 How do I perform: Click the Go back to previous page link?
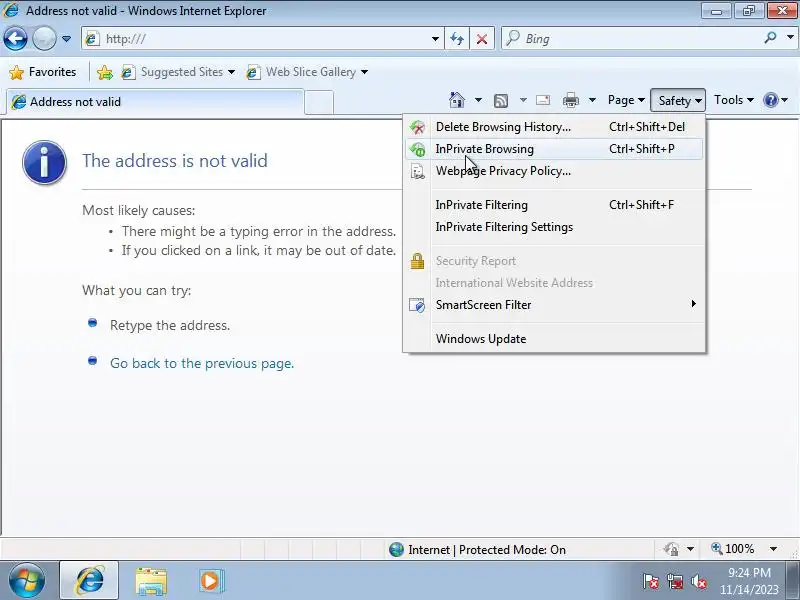point(202,363)
